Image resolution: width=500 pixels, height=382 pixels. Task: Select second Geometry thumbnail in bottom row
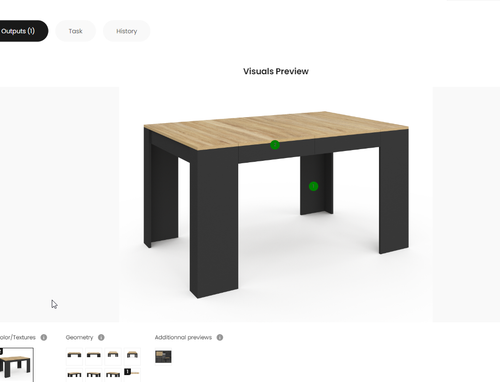[94, 375]
